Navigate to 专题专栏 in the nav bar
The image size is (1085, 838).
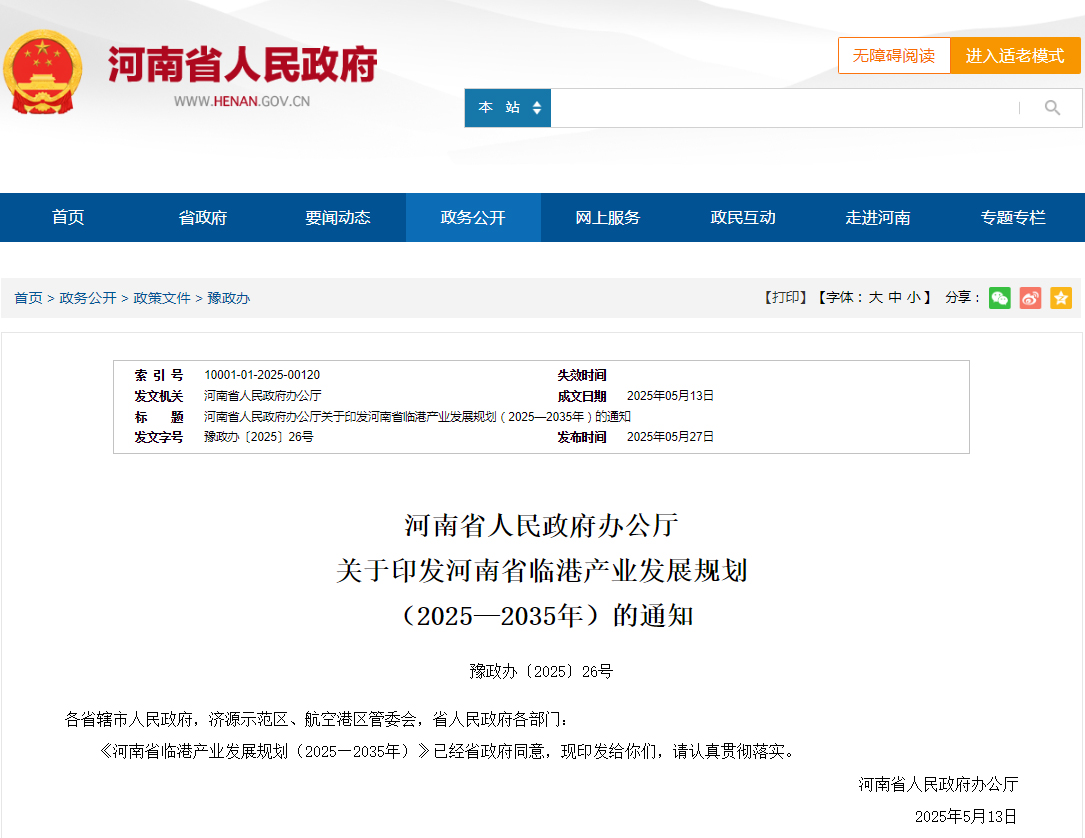[1013, 218]
